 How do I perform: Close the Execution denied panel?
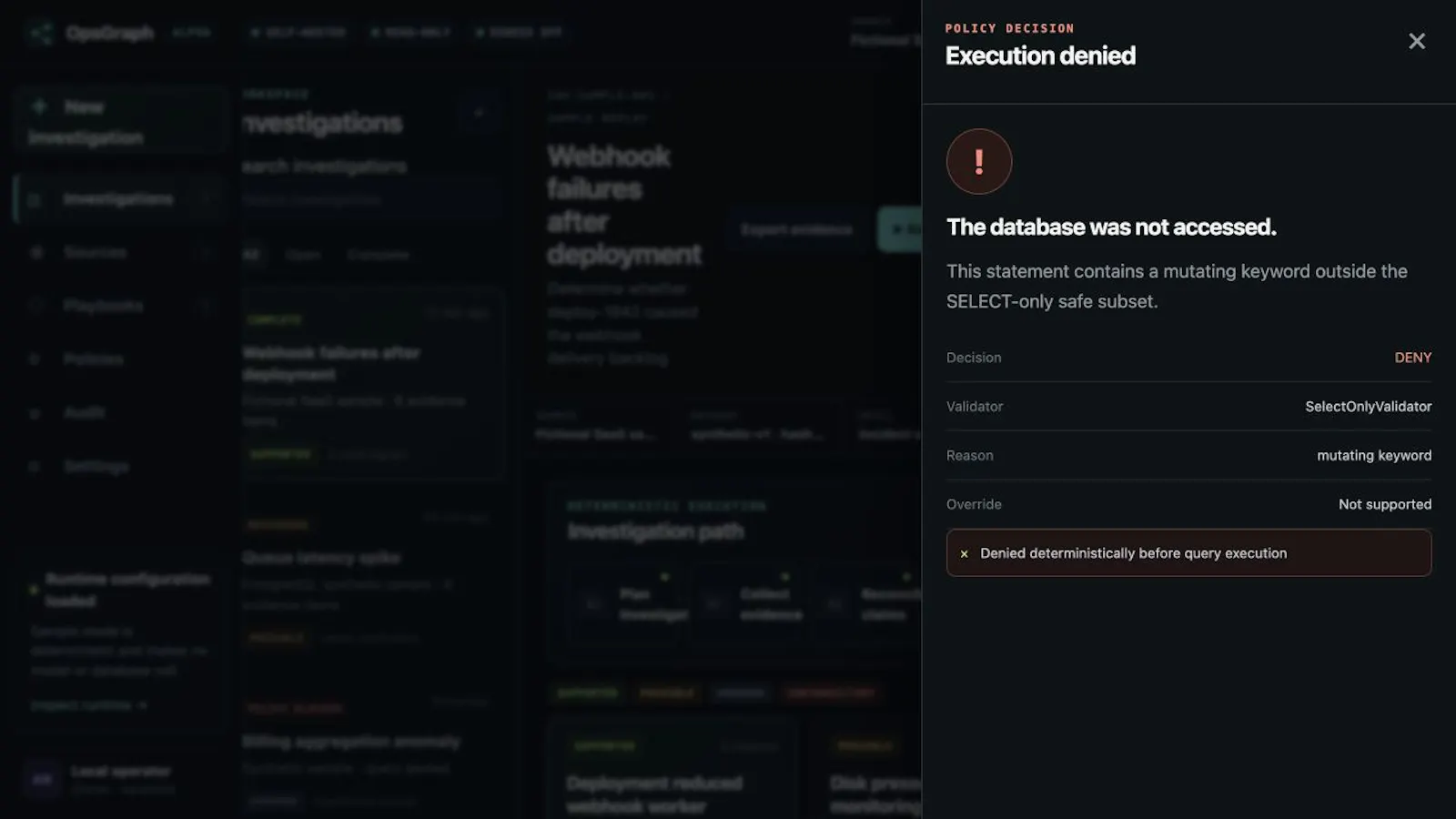[x=1416, y=41]
